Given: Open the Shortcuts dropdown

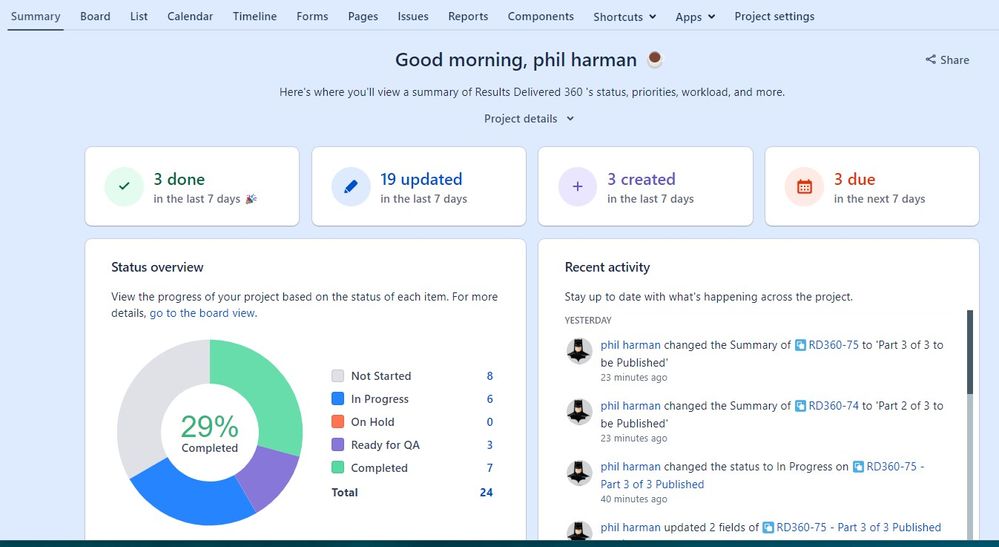Looking at the screenshot, I should click(624, 17).
